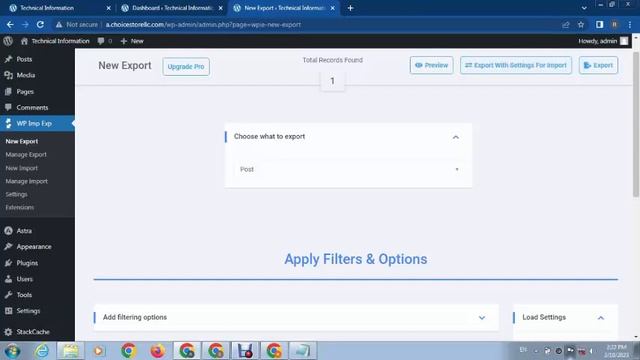Open plugin Settings submenu item
640x360 pixels.
pyautogui.click(x=16, y=194)
